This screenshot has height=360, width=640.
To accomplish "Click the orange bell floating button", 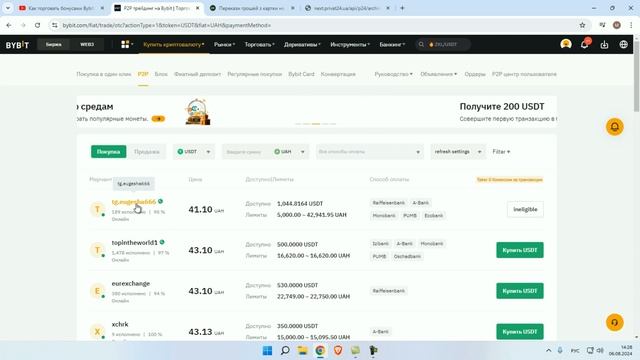I will [x=614, y=127].
